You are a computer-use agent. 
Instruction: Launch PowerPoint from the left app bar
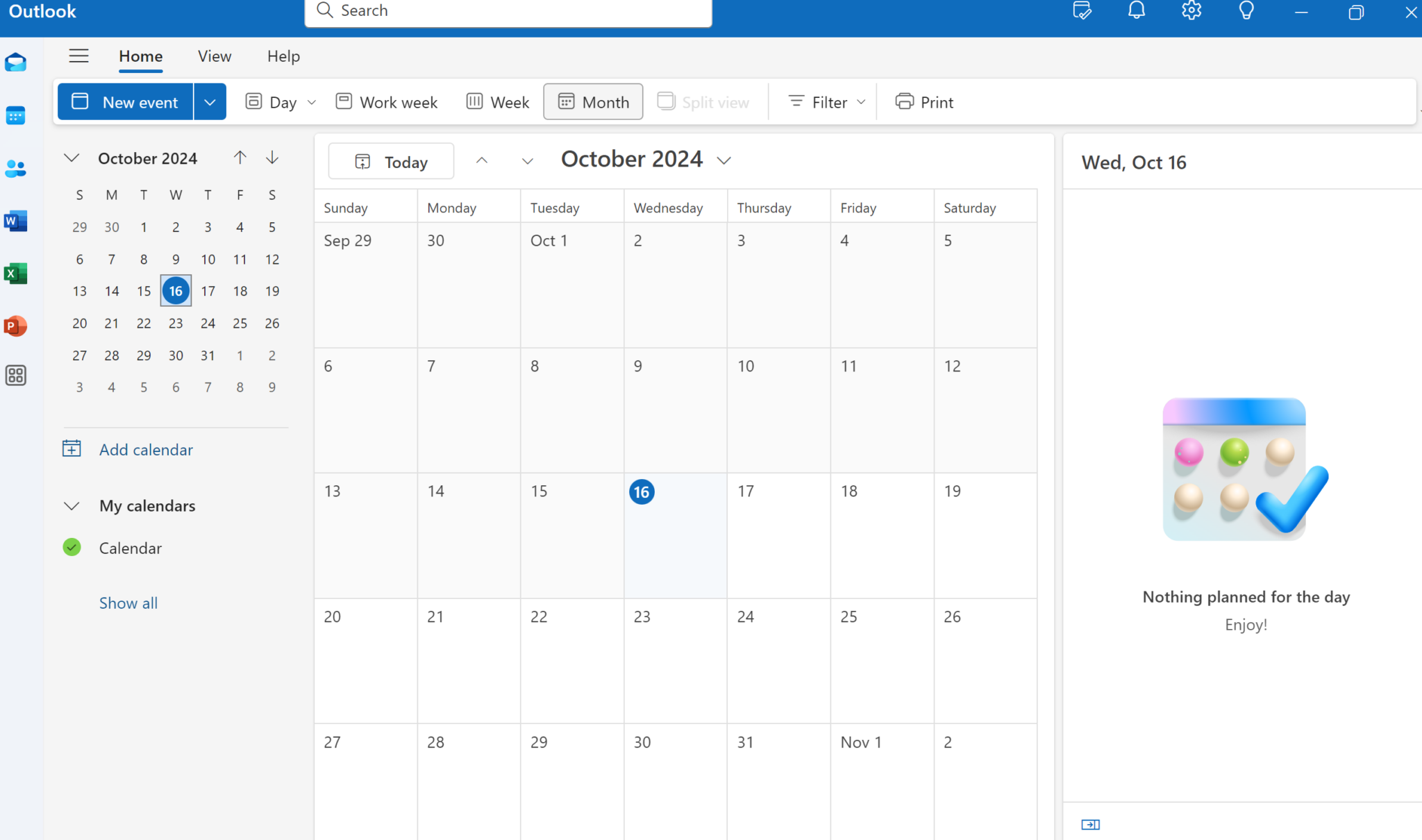[15, 326]
